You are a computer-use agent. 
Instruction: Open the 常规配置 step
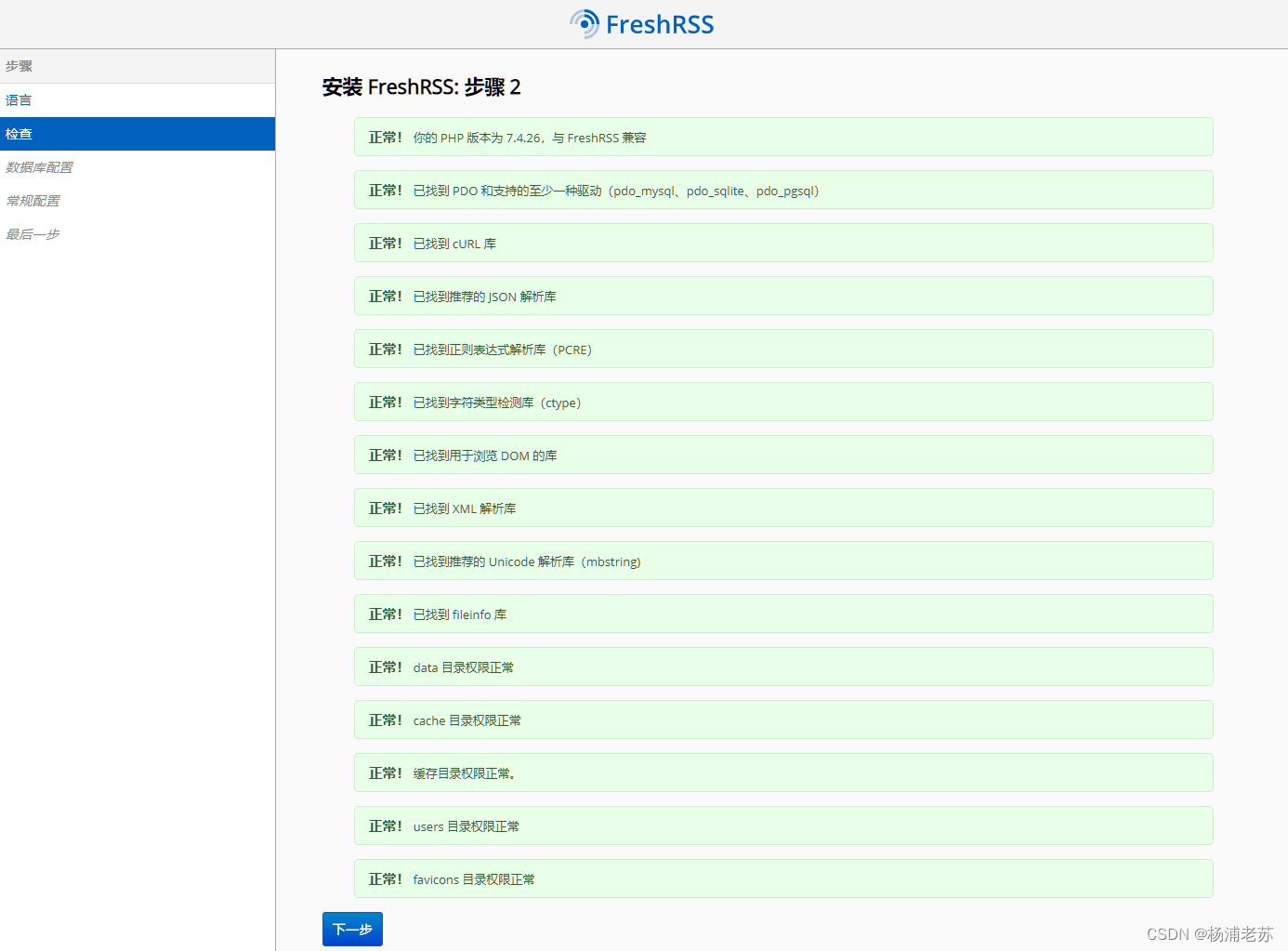tap(33, 200)
